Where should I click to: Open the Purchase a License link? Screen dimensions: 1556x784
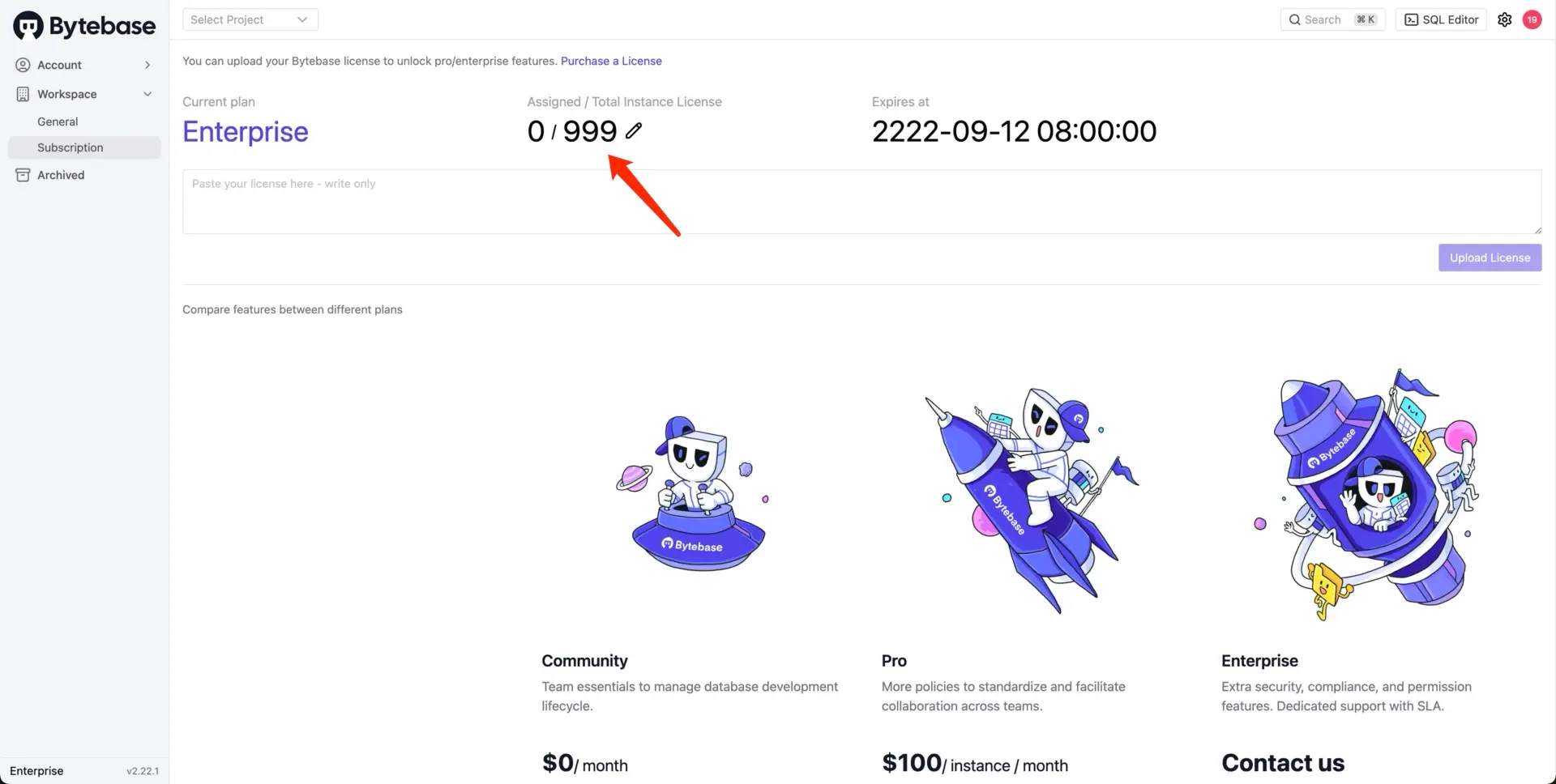[611, 61]
